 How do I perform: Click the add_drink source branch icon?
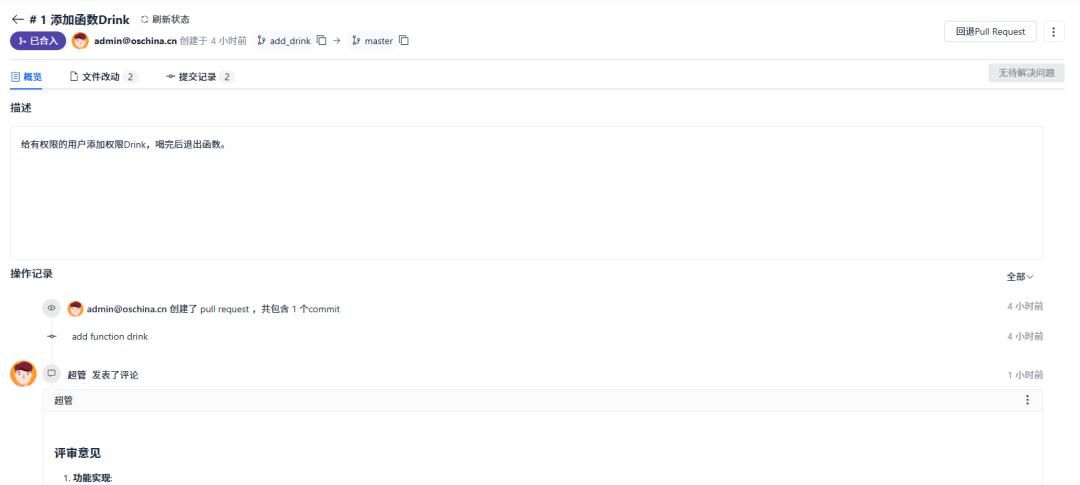pos(261,41)
